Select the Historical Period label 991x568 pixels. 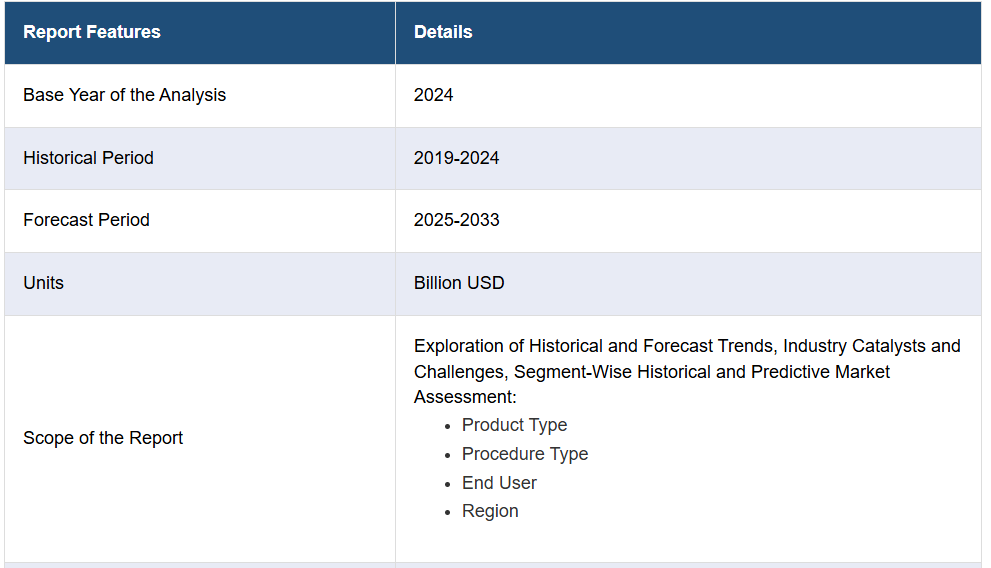click(x=88, y=157)
